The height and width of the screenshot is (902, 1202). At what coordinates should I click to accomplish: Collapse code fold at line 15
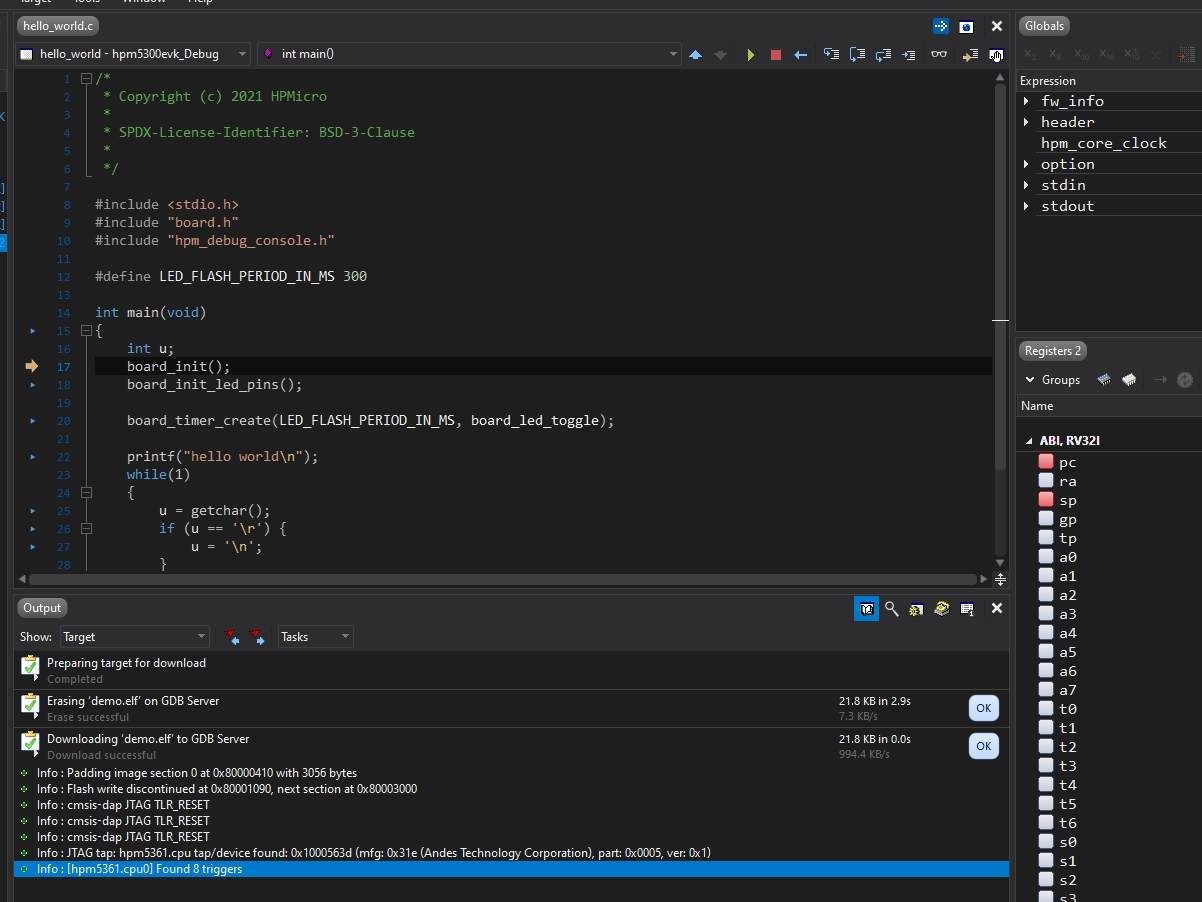[86, 331]
